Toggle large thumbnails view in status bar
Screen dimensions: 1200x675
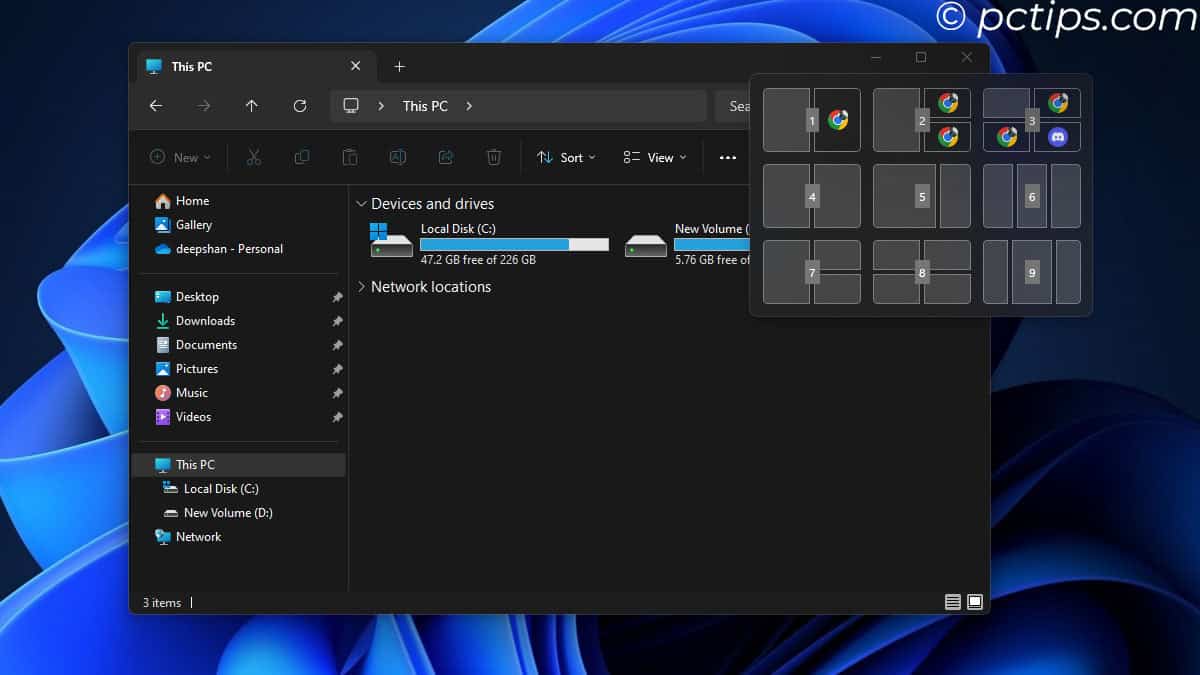point(974,602)
